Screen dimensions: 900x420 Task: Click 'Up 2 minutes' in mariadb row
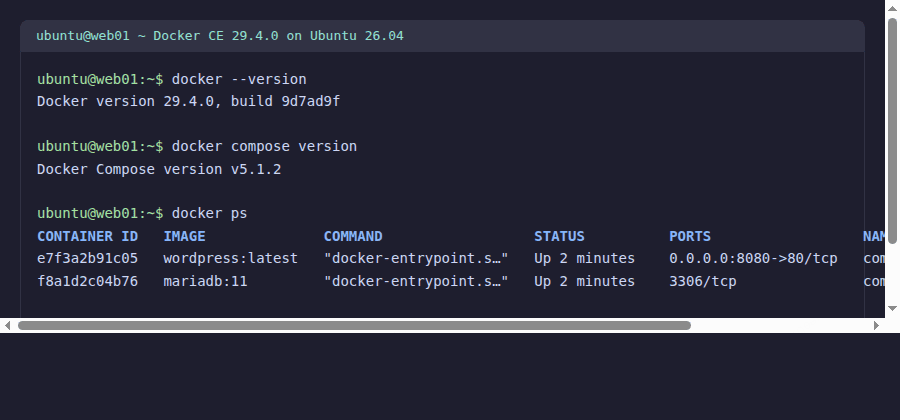point(584,282)
